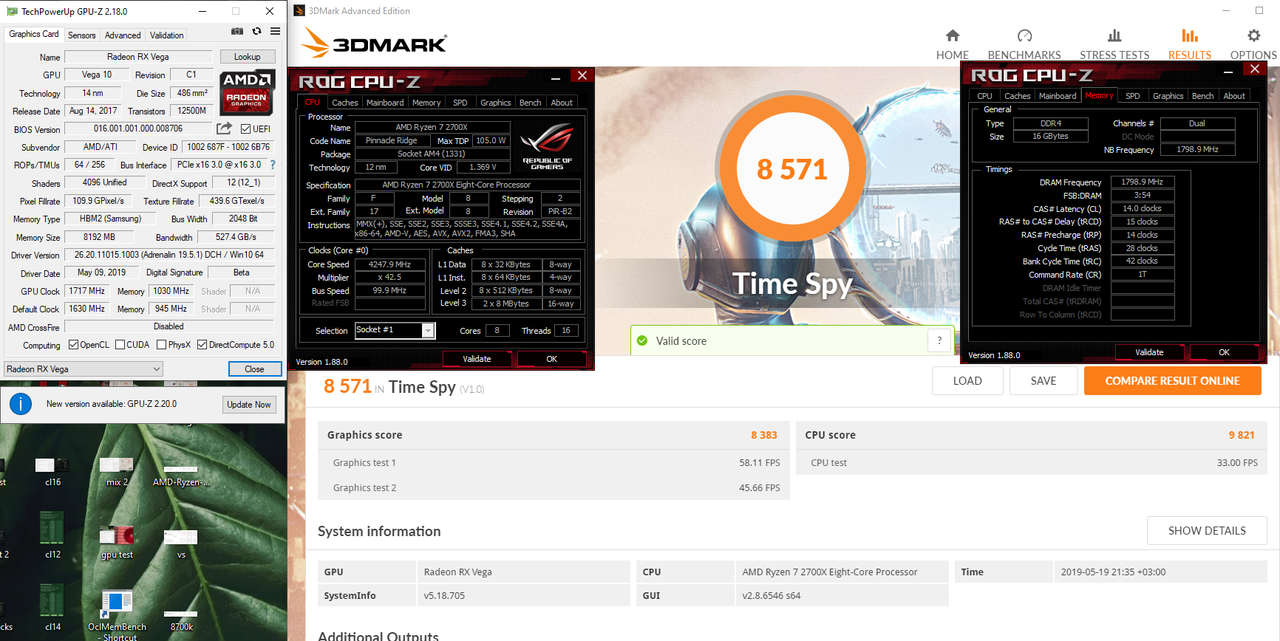Switch to Sensors tab in GPU-Z
This screenshot has height=641, width=1280.
click(x=81, y=35)
